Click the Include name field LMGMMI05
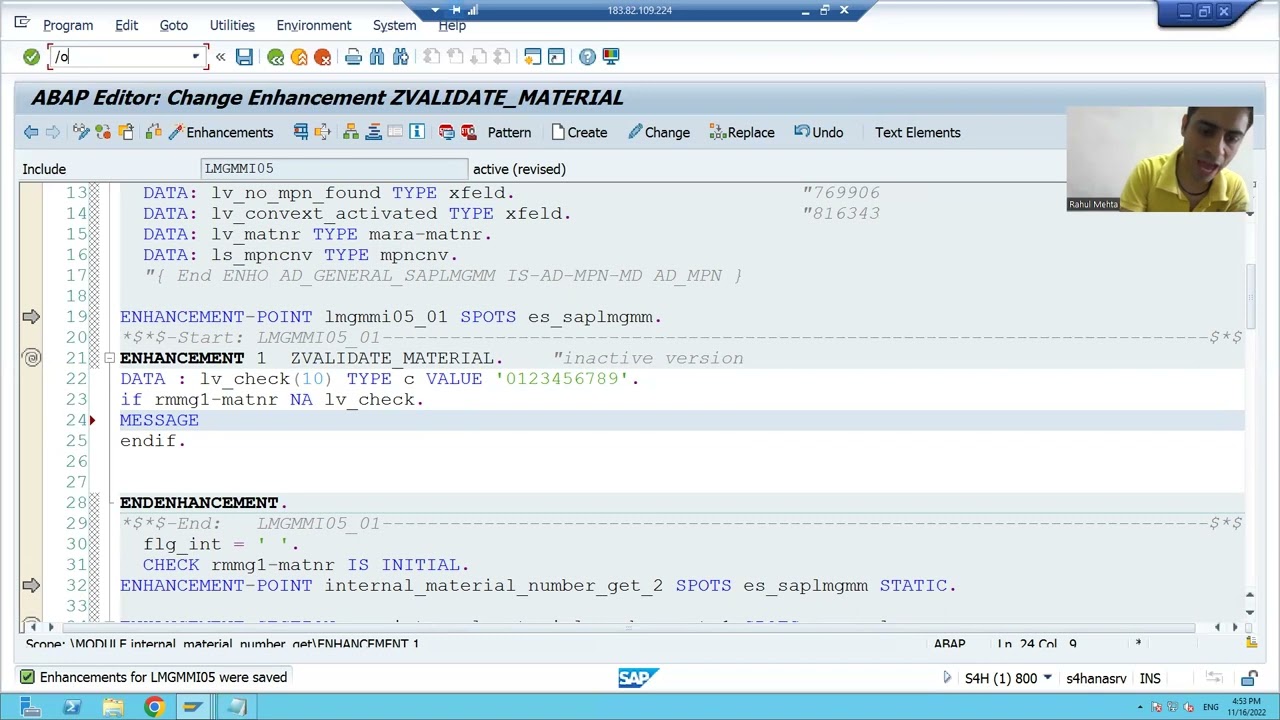The image size is (1280, 720). pos(333,169)
